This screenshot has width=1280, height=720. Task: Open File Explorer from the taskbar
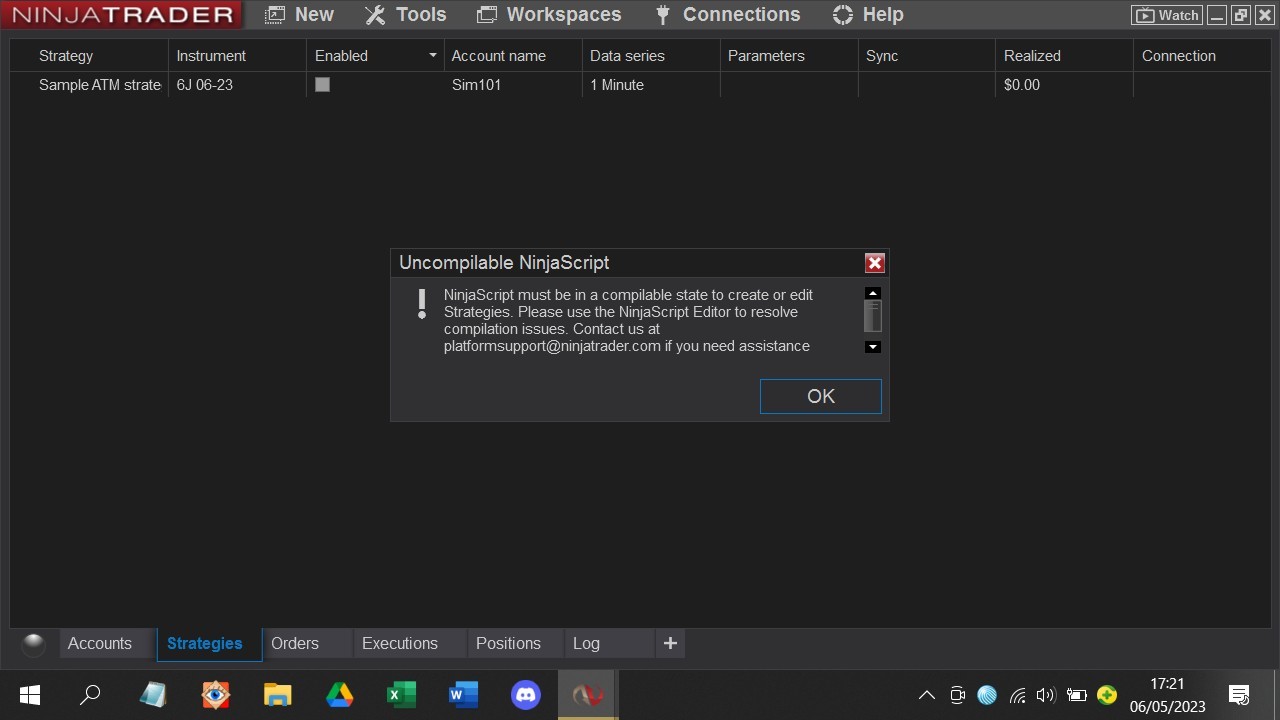277,695
